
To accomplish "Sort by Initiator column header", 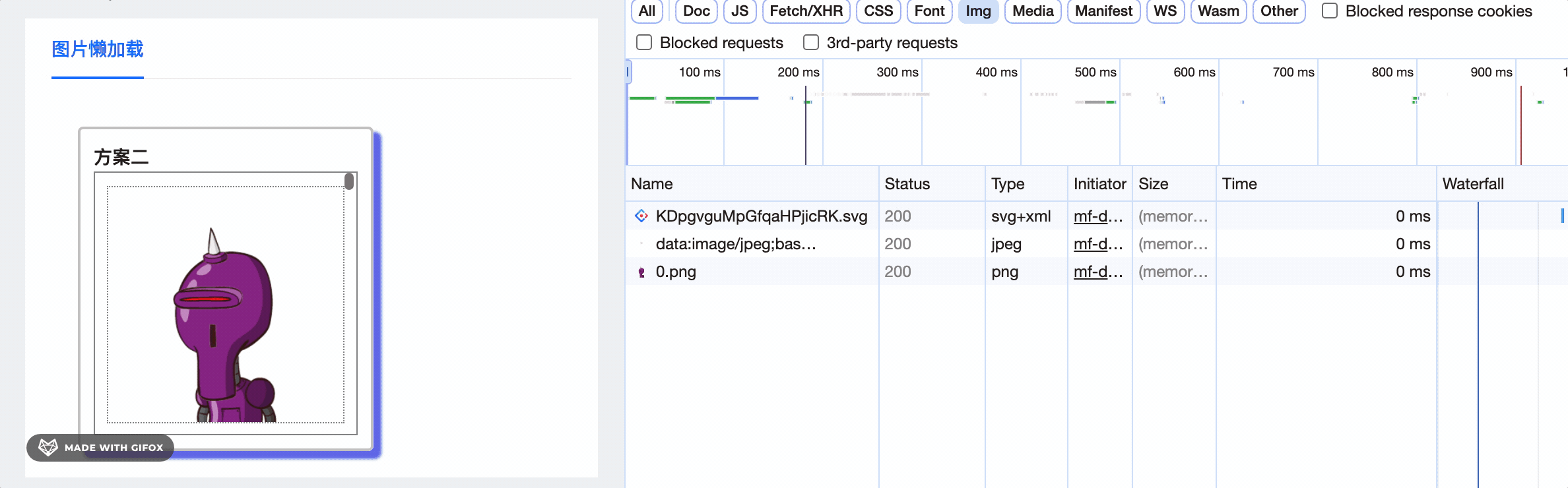I will (1100, 184).
